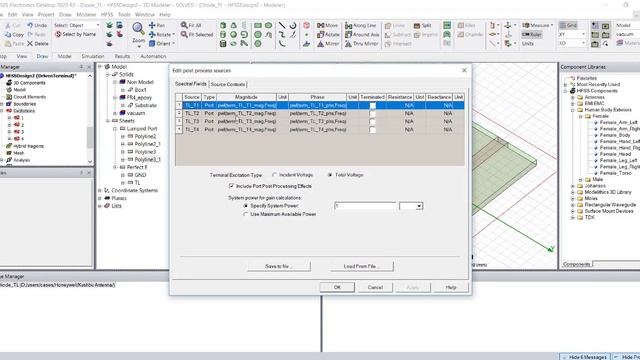Select Use Maximum Available Power option

[245, 214]
